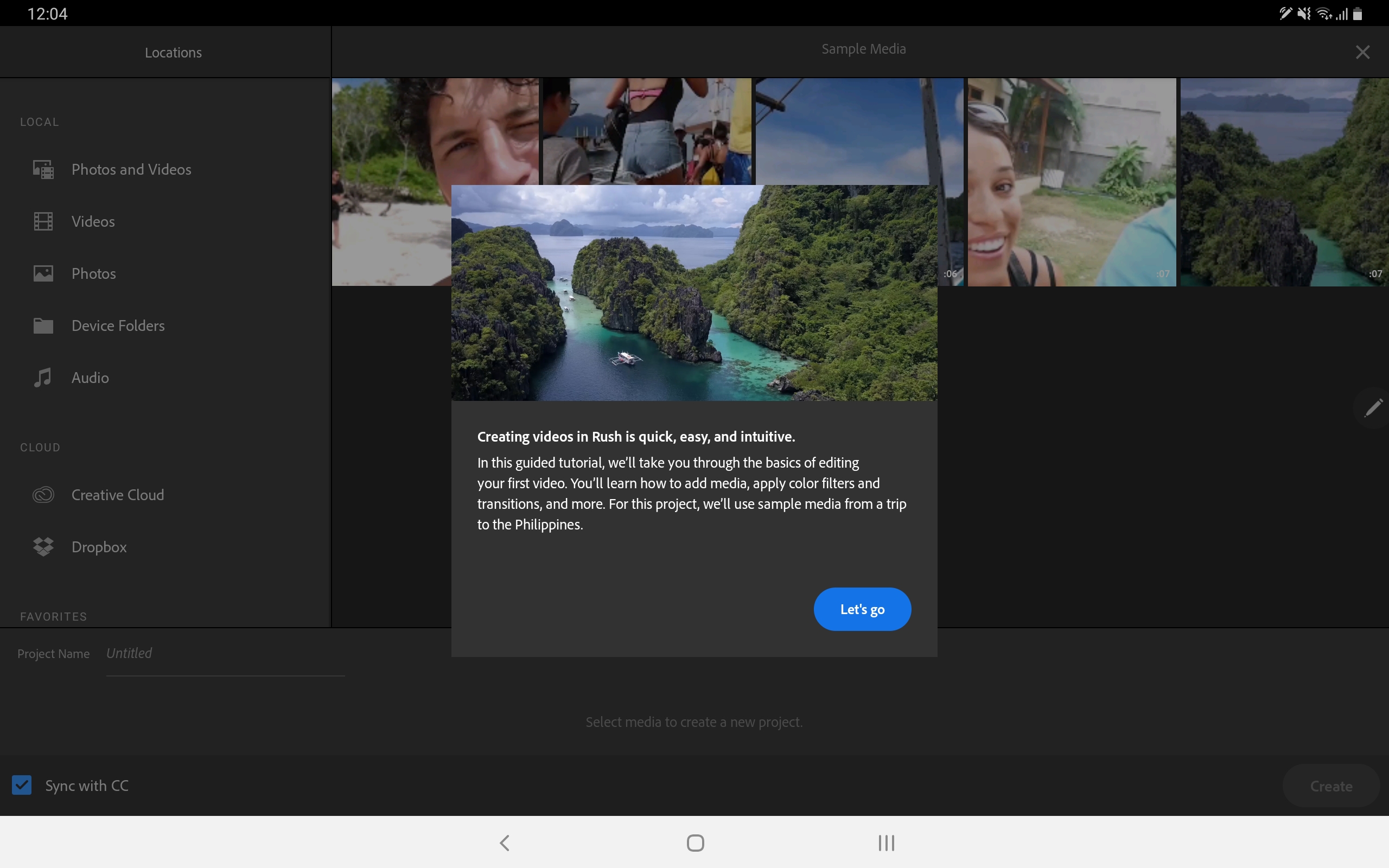The height and width of the screenshot is (868, 1389).
Task: Select the Audio music note icon
Action: (43, 378)
